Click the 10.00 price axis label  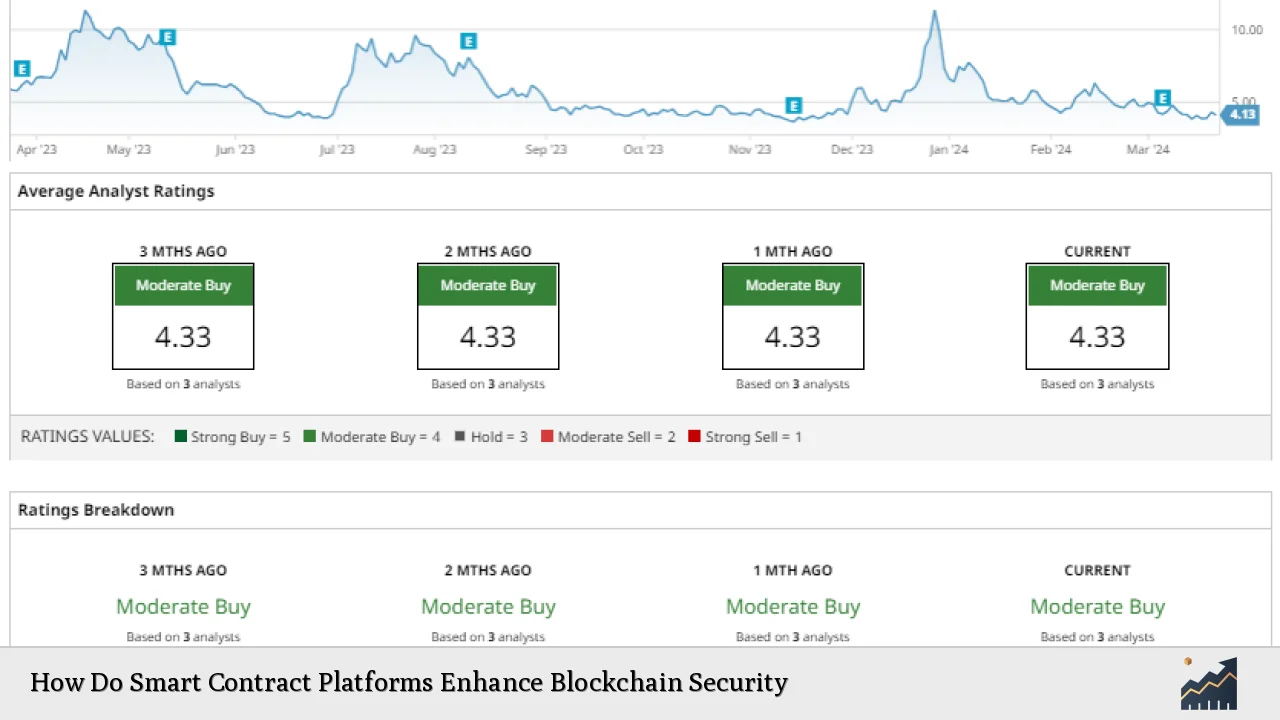1246,30
